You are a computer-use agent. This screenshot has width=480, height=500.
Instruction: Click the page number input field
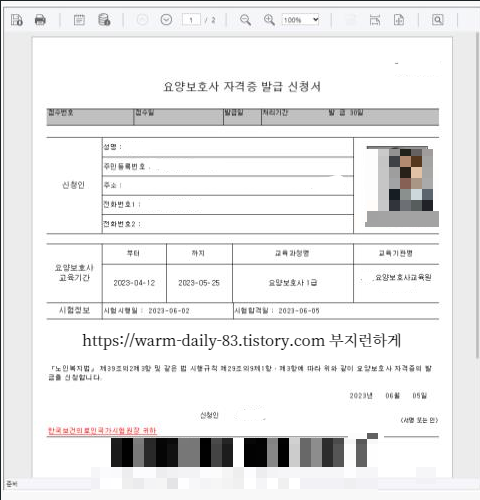[x=191, y=20]
